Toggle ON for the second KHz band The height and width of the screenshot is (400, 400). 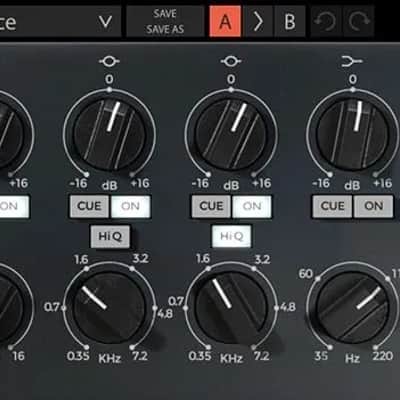click(x=252, y=206)
